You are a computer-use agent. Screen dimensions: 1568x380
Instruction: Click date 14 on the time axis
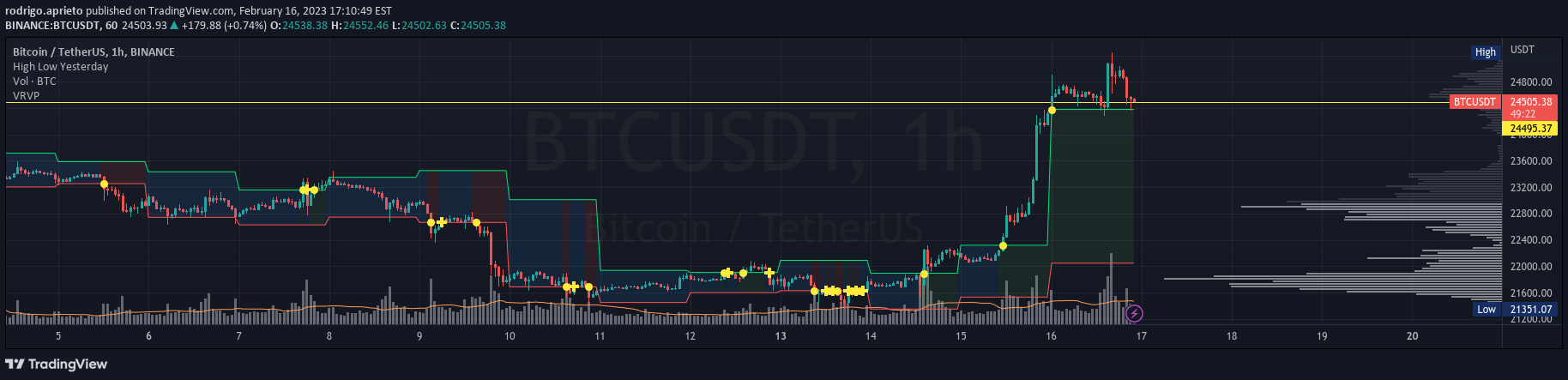(871, 336)
